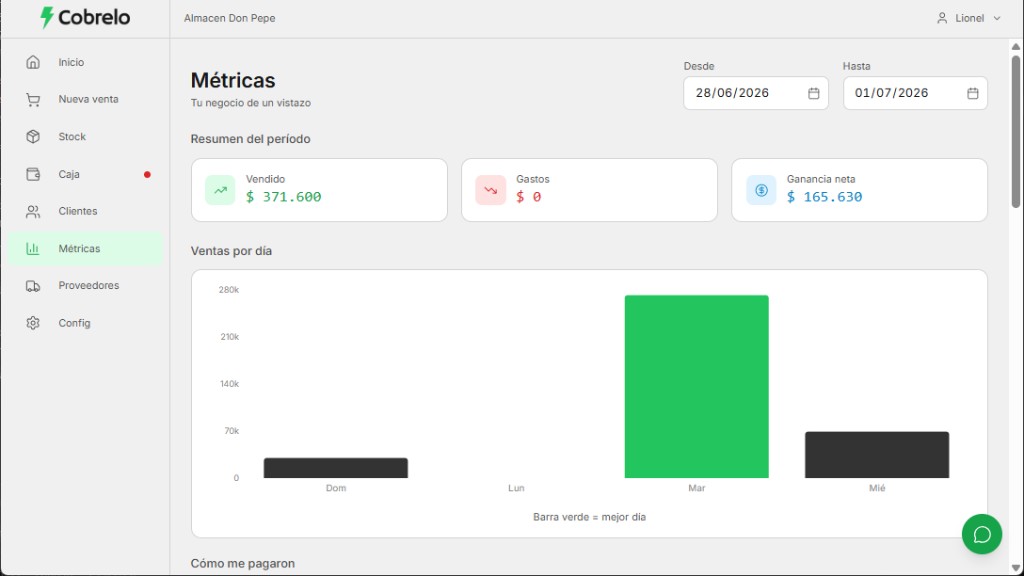Click the Gastos amount $ 0
The width and height of the screenshot is (1024, 576).
[528, 197]
